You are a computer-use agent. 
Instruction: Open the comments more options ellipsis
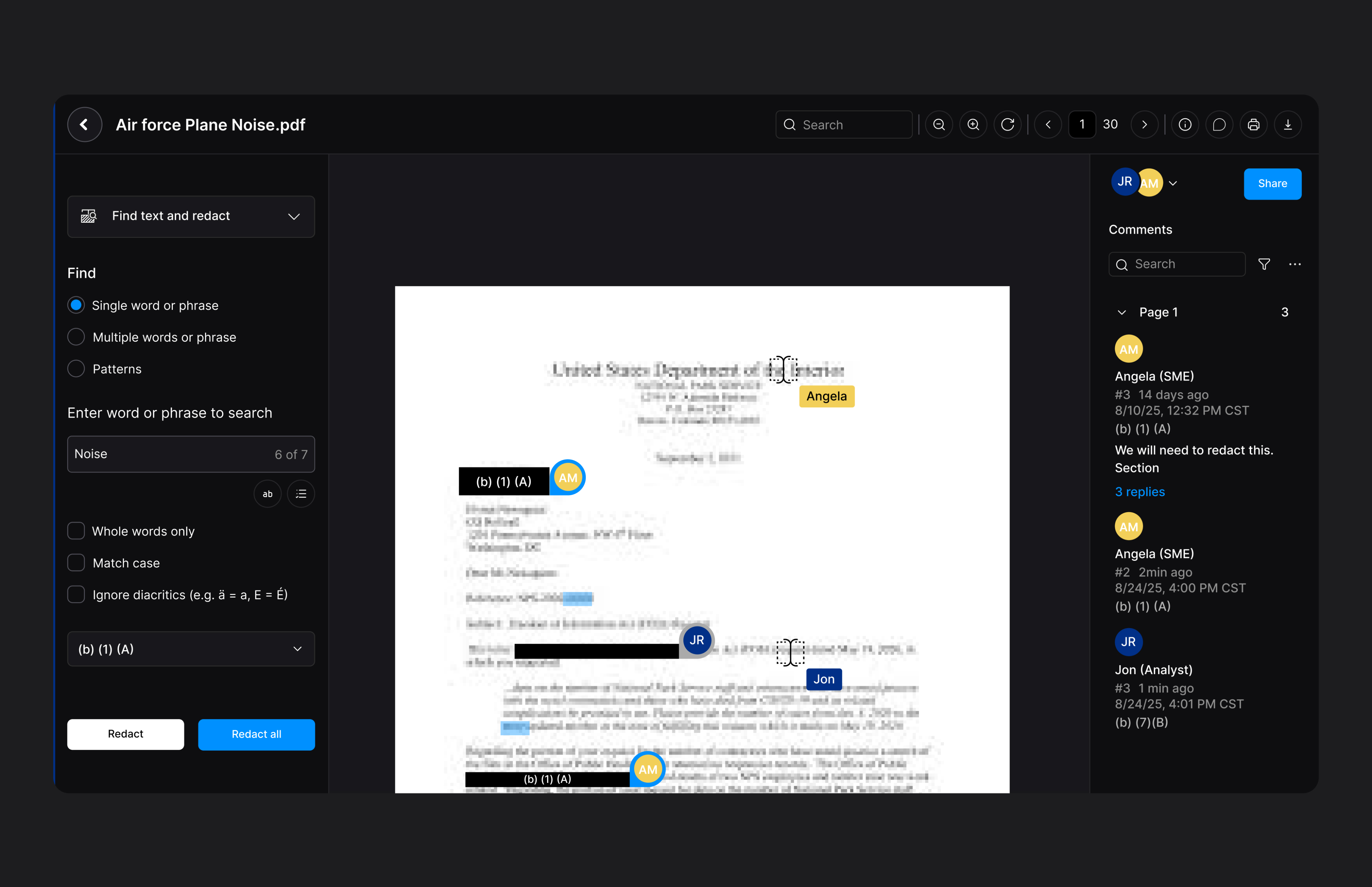pos(1295,264)
